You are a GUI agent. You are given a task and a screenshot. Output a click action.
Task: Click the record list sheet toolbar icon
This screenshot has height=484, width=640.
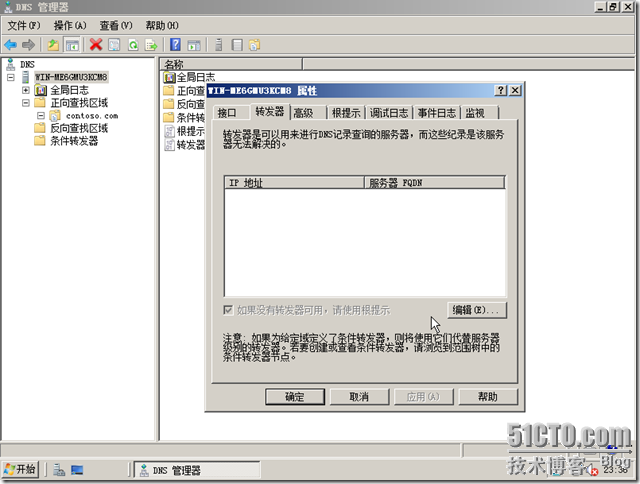[237, 44]
